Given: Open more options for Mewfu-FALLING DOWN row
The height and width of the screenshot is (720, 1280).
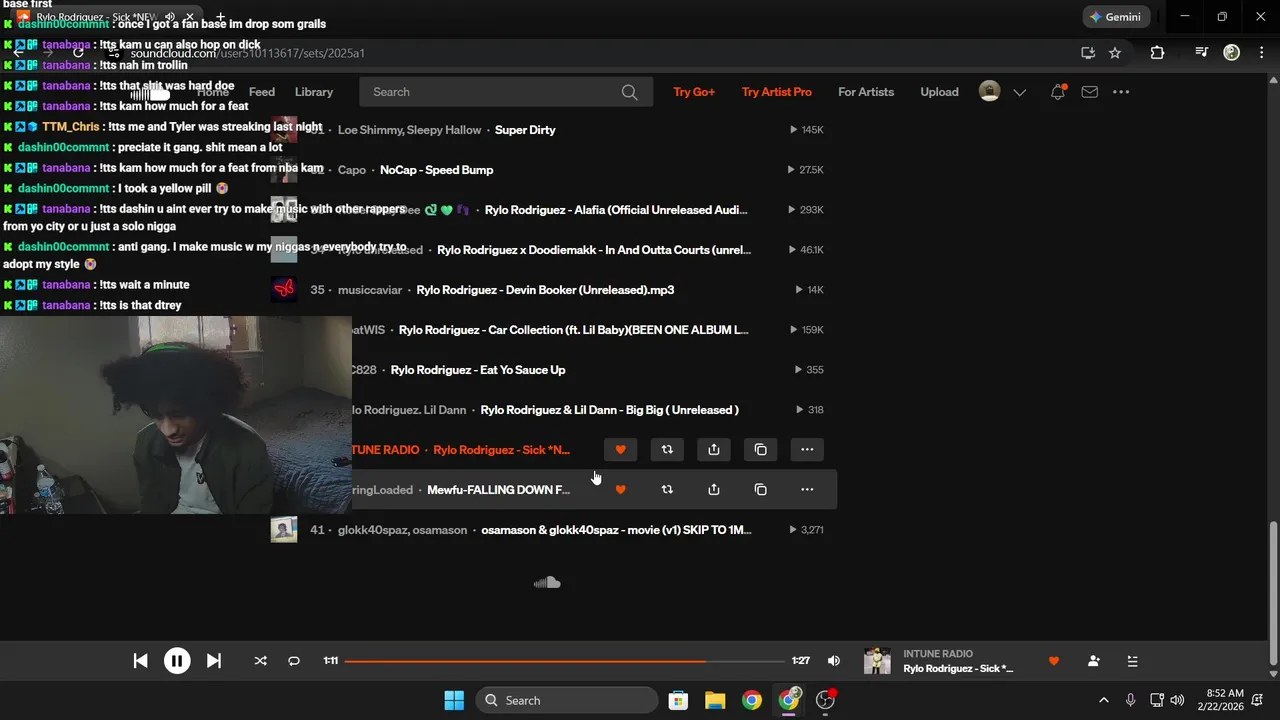Looking at the screenshot, I should pos(807,490).
